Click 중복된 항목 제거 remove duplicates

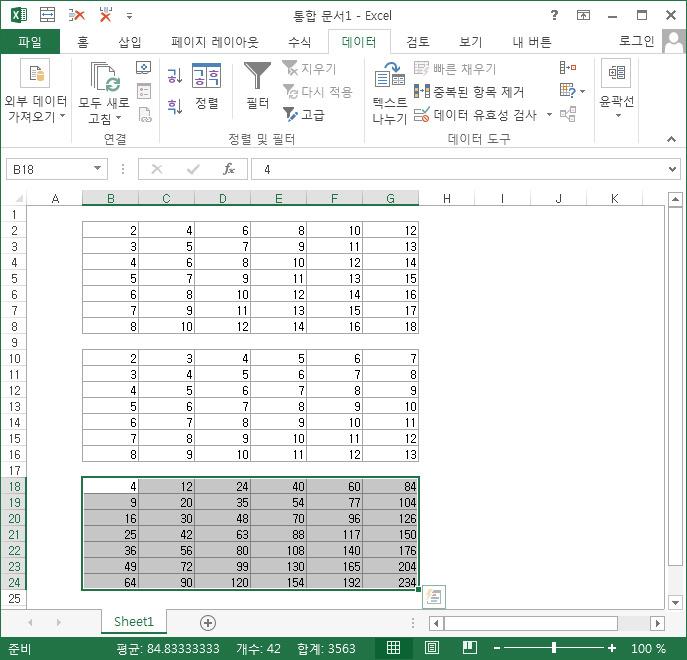click(x=469, y=92)
